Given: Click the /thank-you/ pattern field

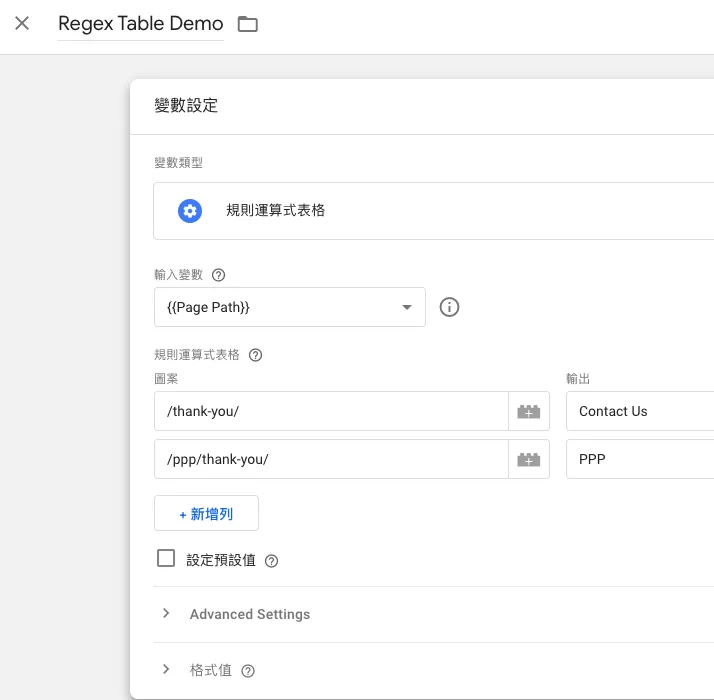Looking at the screenshot, I should click(x=331, y=411).
